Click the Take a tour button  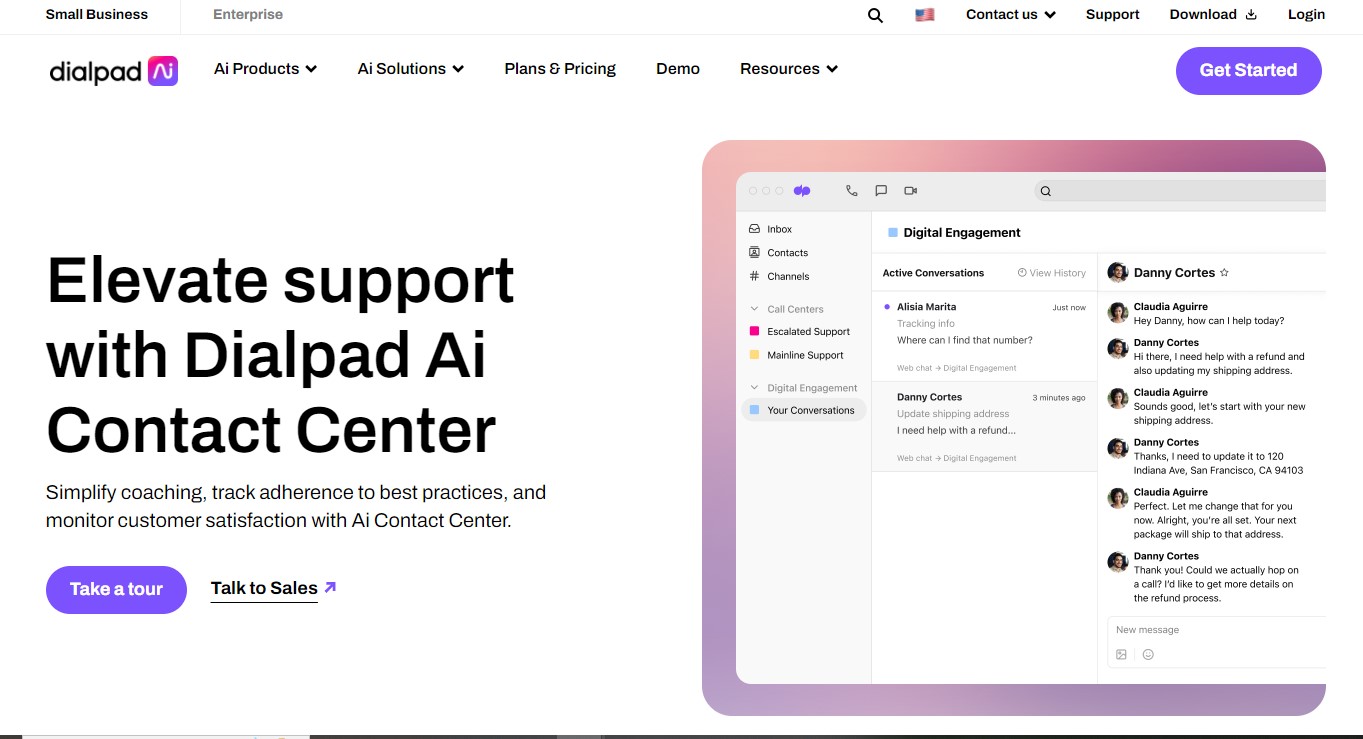pos(116,589)
